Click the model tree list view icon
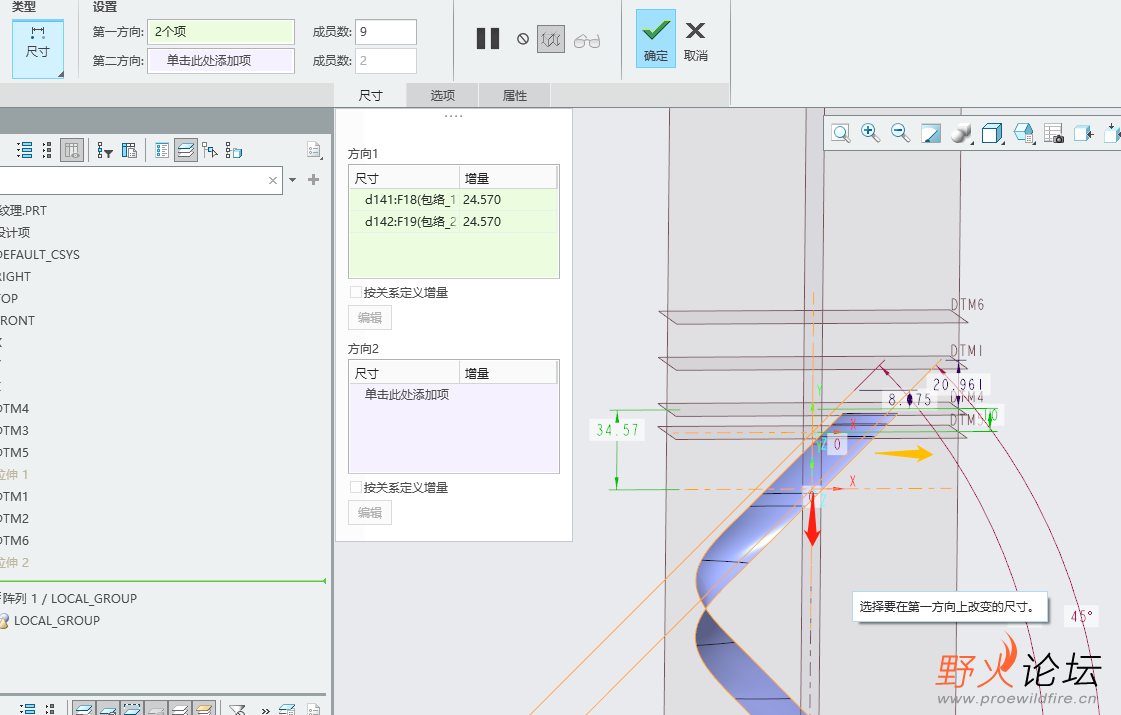Image resolution: width=1121 pixels, height=715 pixels. coord(162,150)
